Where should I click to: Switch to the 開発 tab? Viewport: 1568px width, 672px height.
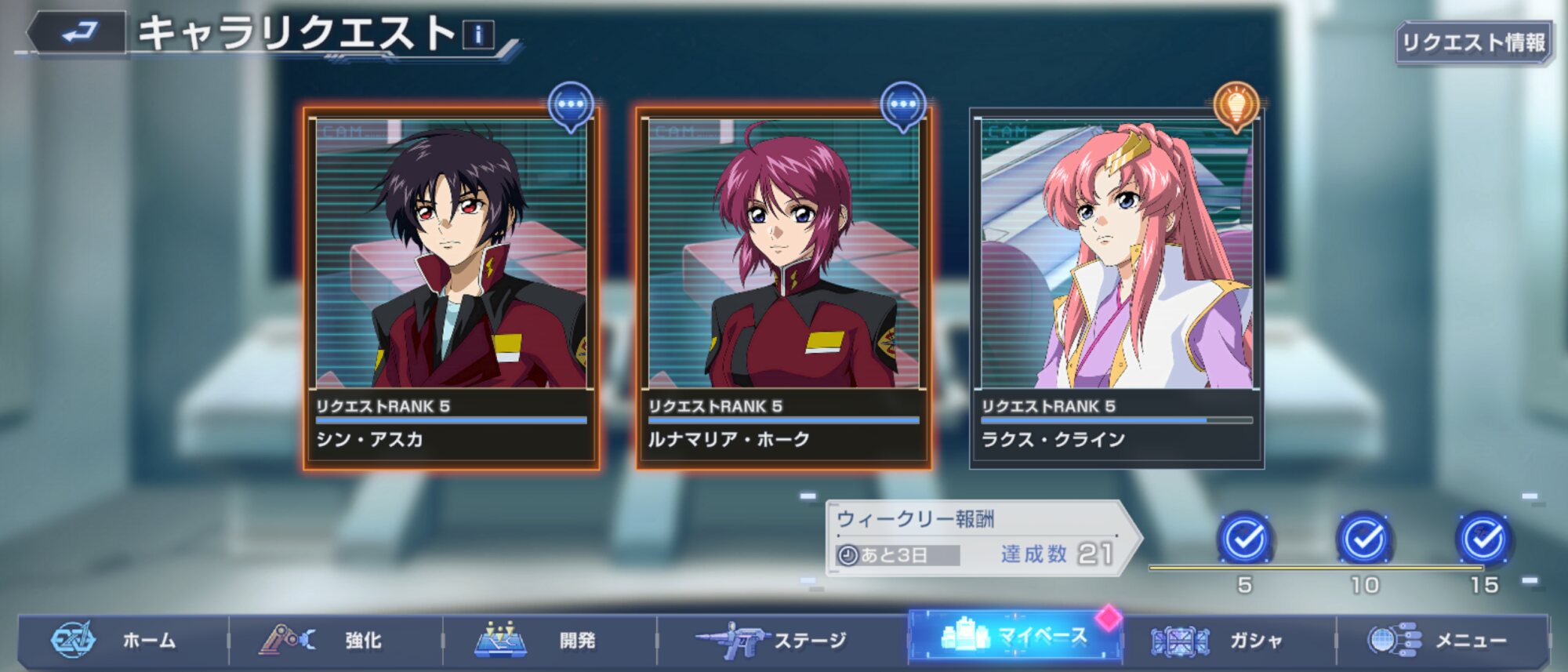click(550, 641)
